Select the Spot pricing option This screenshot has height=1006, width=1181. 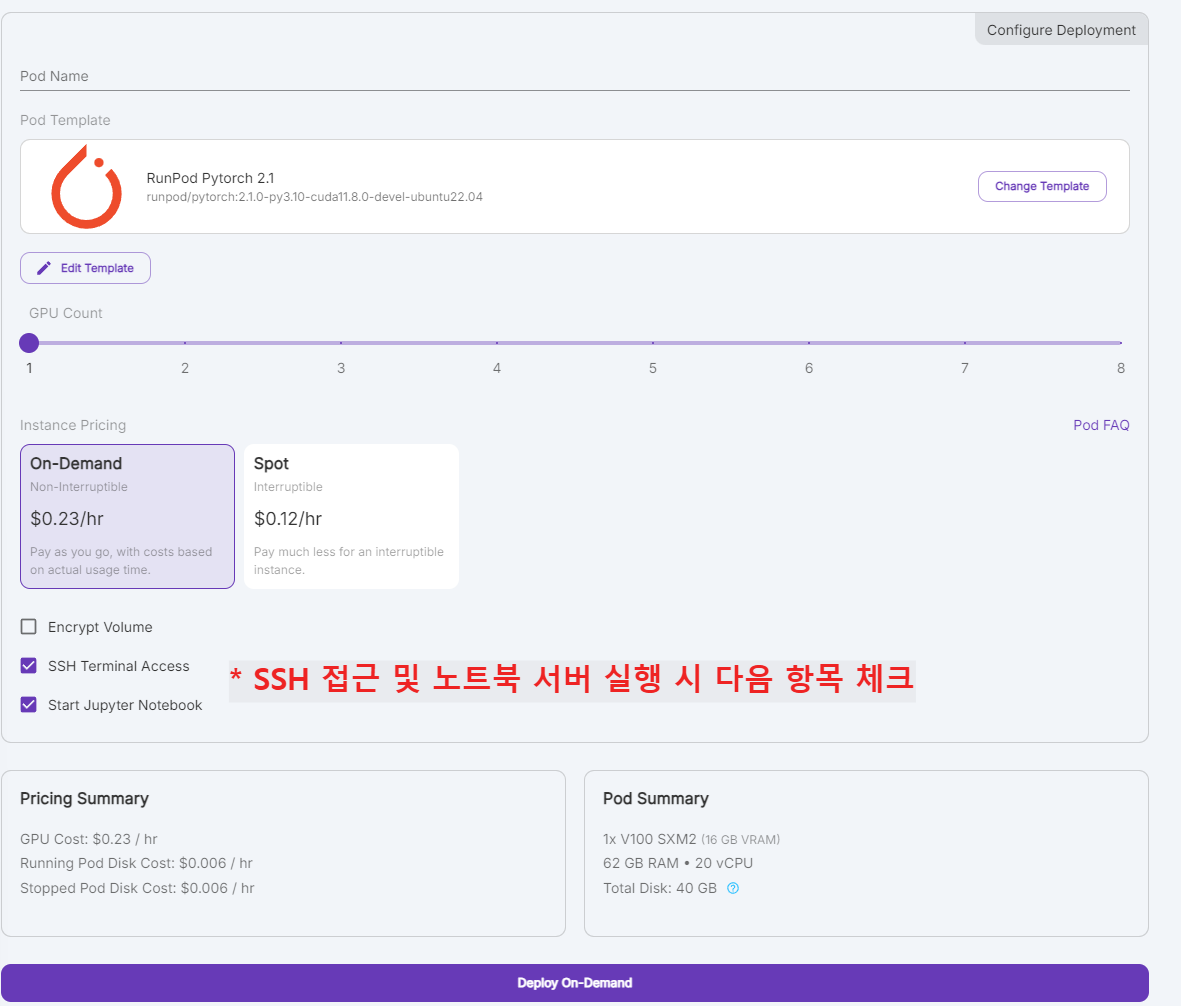click(x=350, y=516)
